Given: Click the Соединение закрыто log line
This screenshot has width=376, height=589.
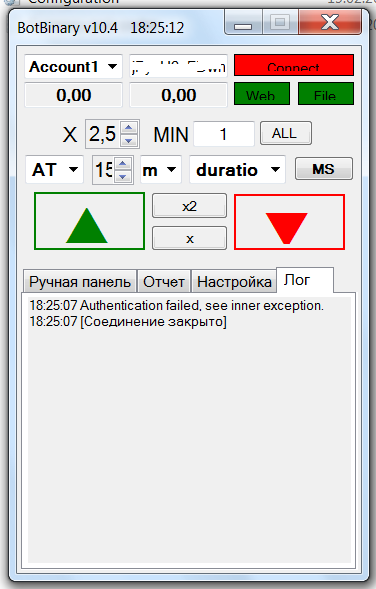Looking at the screenshot, I should pyautogui.click(x=128, y=322).
